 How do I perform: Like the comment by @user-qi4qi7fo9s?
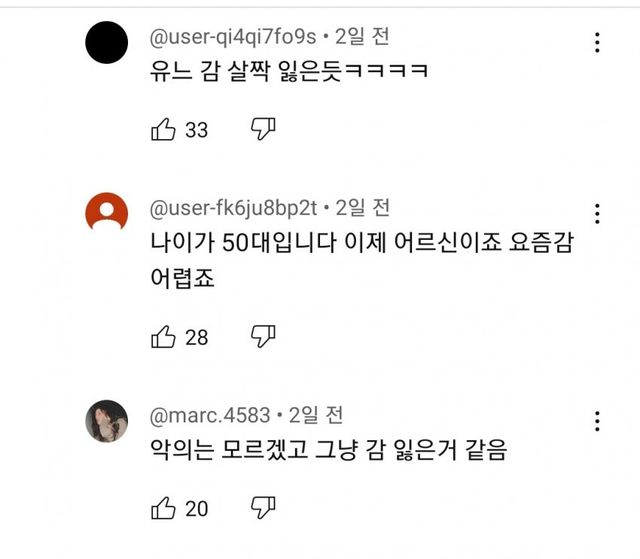tap(163, 129)
